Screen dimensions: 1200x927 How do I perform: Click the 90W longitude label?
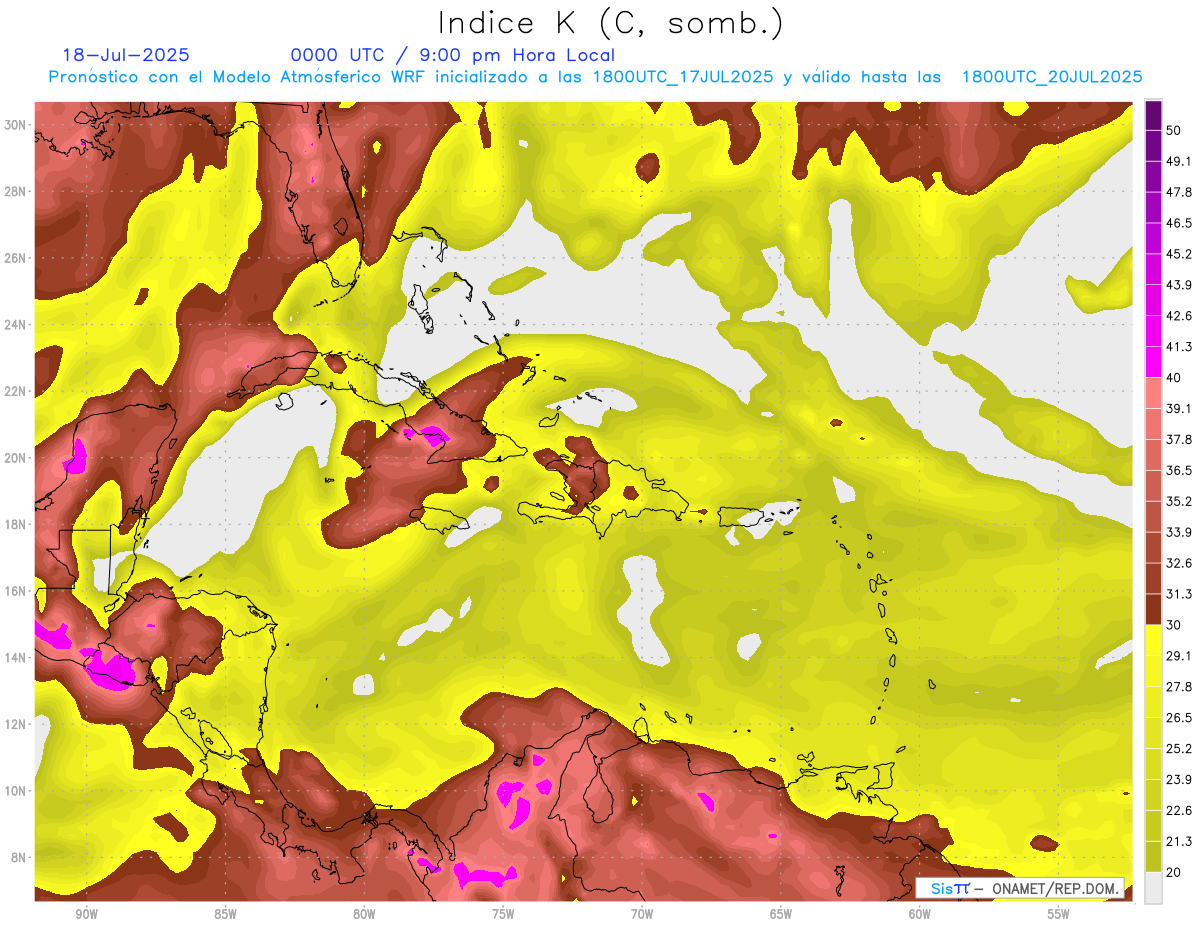click(86, 915)
